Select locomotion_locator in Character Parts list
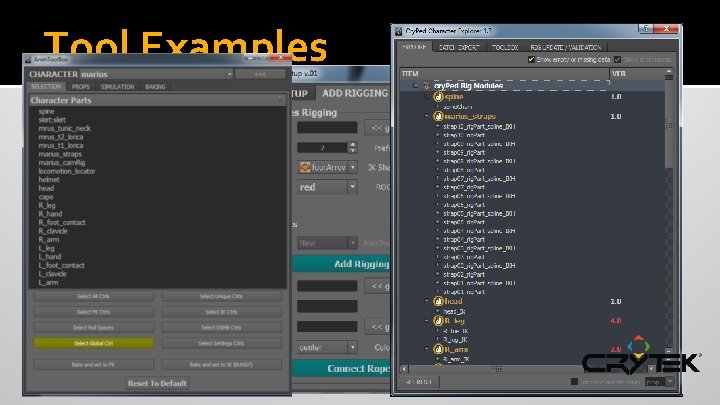This screenshot has height=405, width=720. coord(67,171)
